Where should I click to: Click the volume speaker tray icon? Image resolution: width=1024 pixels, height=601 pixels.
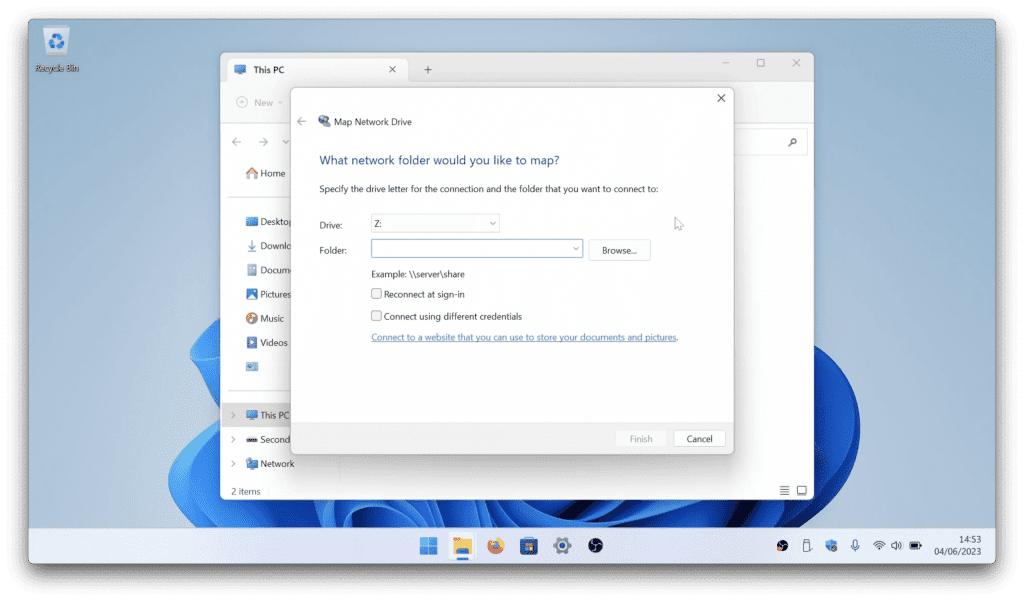point(897,545)
